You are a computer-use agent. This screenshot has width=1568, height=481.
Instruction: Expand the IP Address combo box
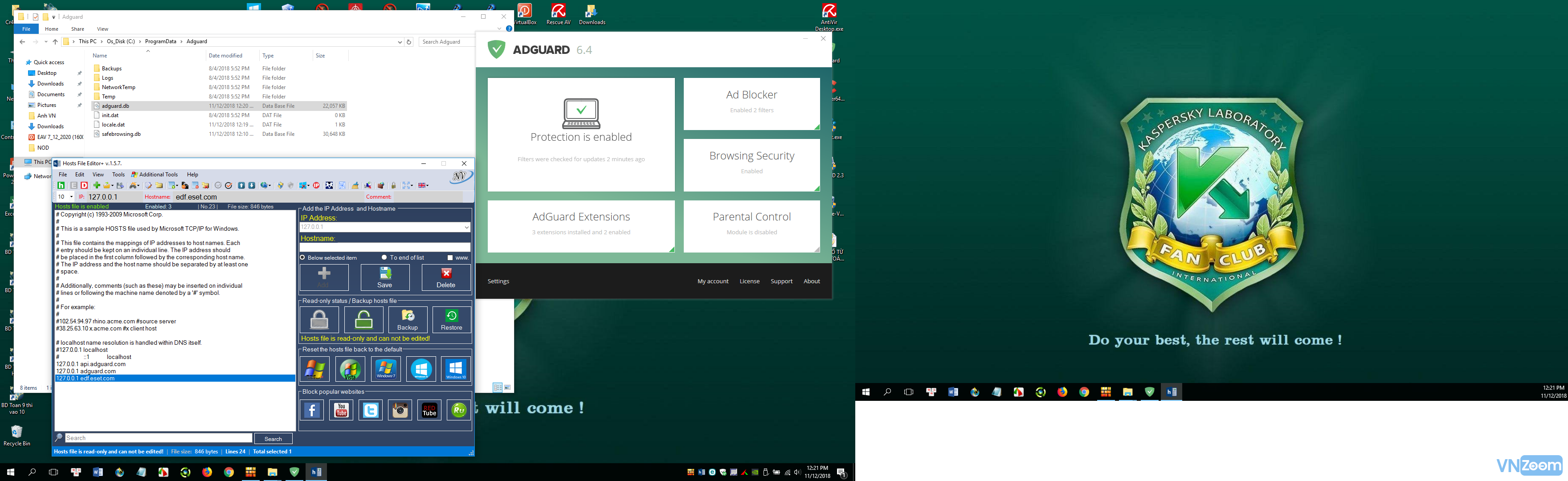(466, 227)
